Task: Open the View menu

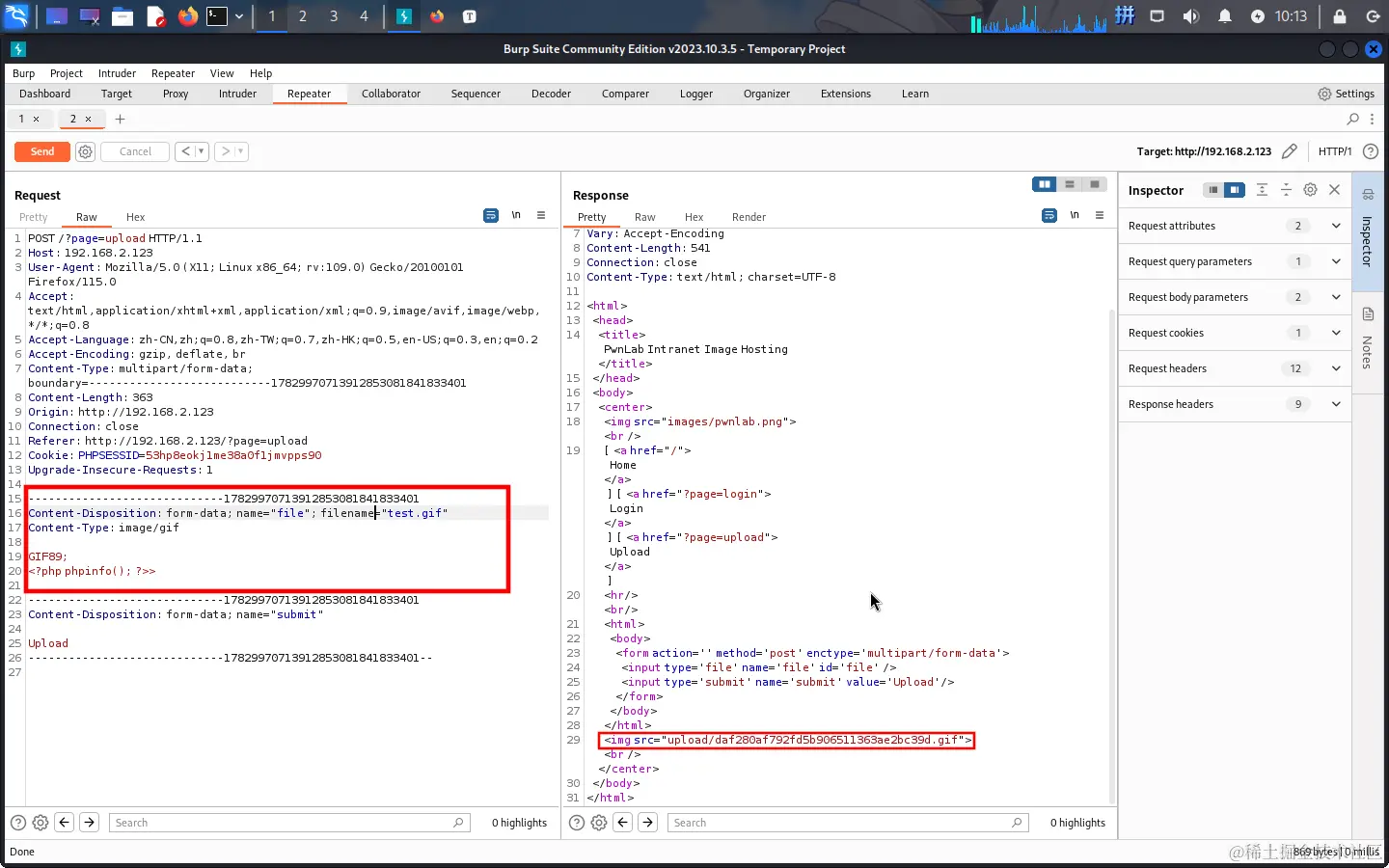Action: [x=222, y=73]
